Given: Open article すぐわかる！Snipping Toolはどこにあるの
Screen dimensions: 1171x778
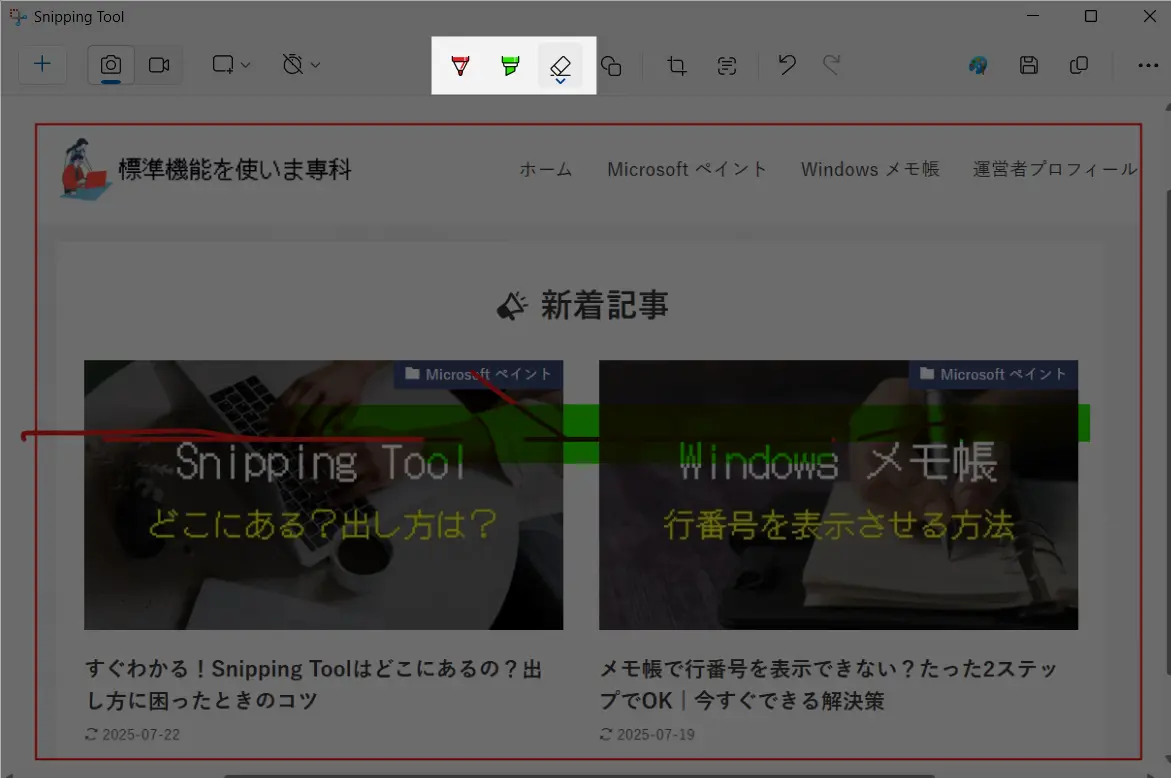Looking at the screenshot, I should click(314, 684).
